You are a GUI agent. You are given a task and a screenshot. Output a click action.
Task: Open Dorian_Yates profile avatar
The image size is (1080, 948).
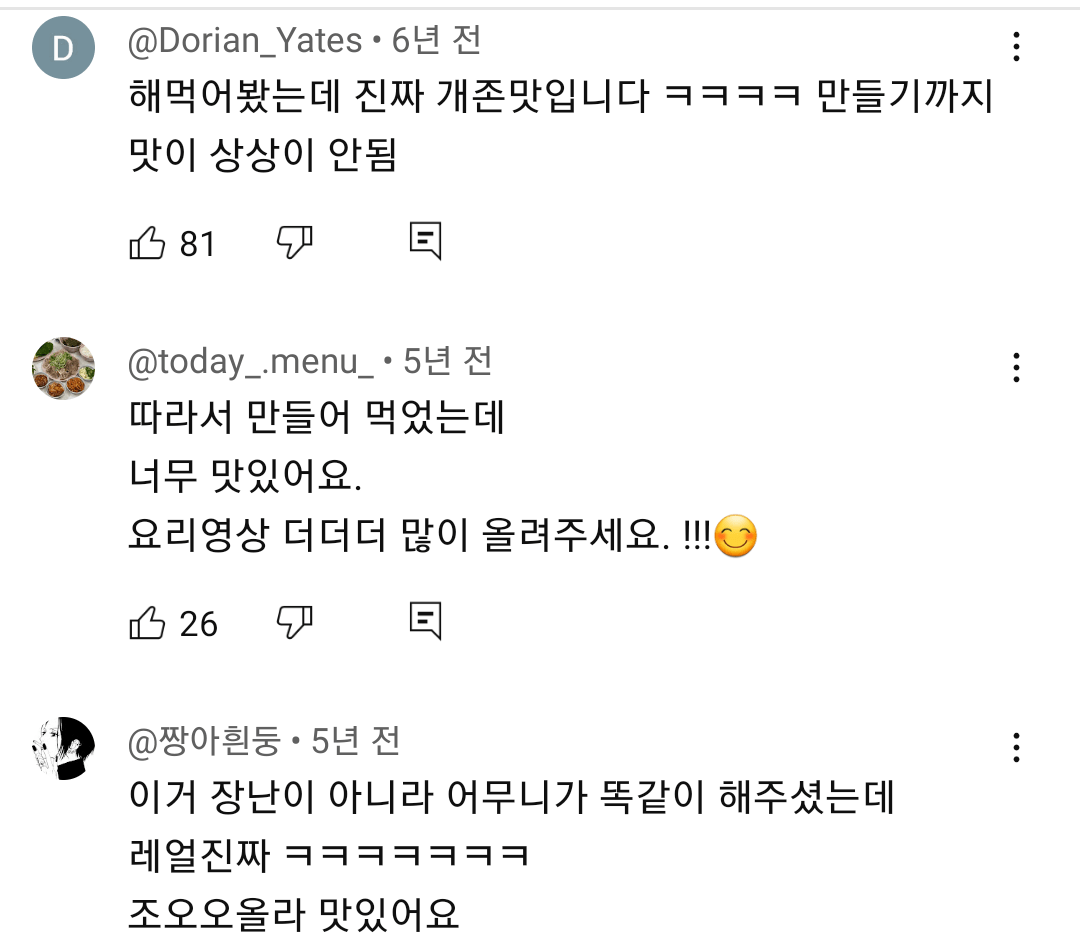pos(63,47)
